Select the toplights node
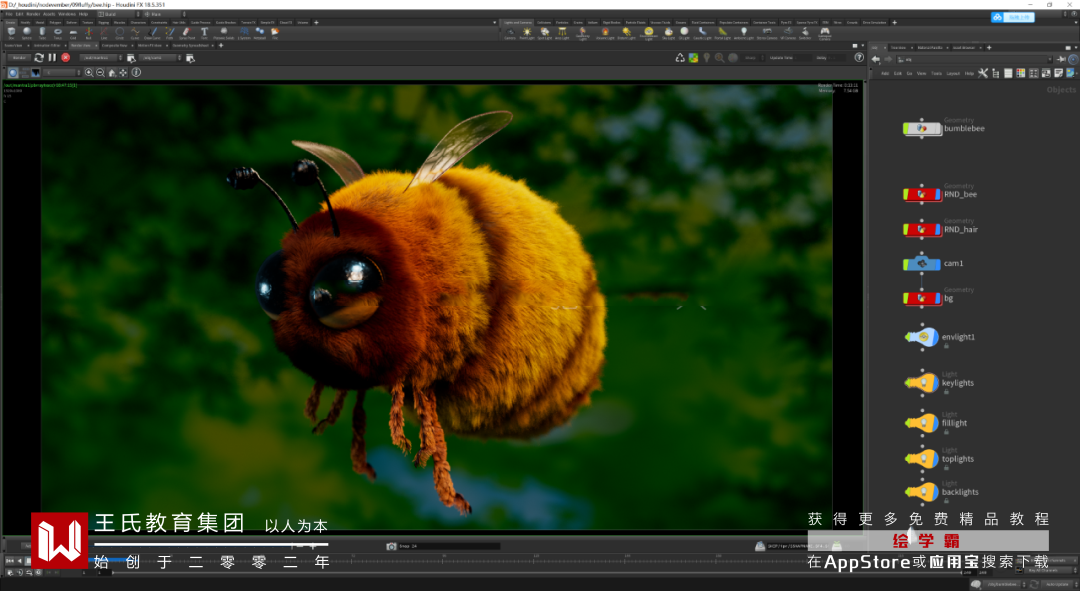Viewport: 1080px width, 591px height. click(x=922, y=458)
